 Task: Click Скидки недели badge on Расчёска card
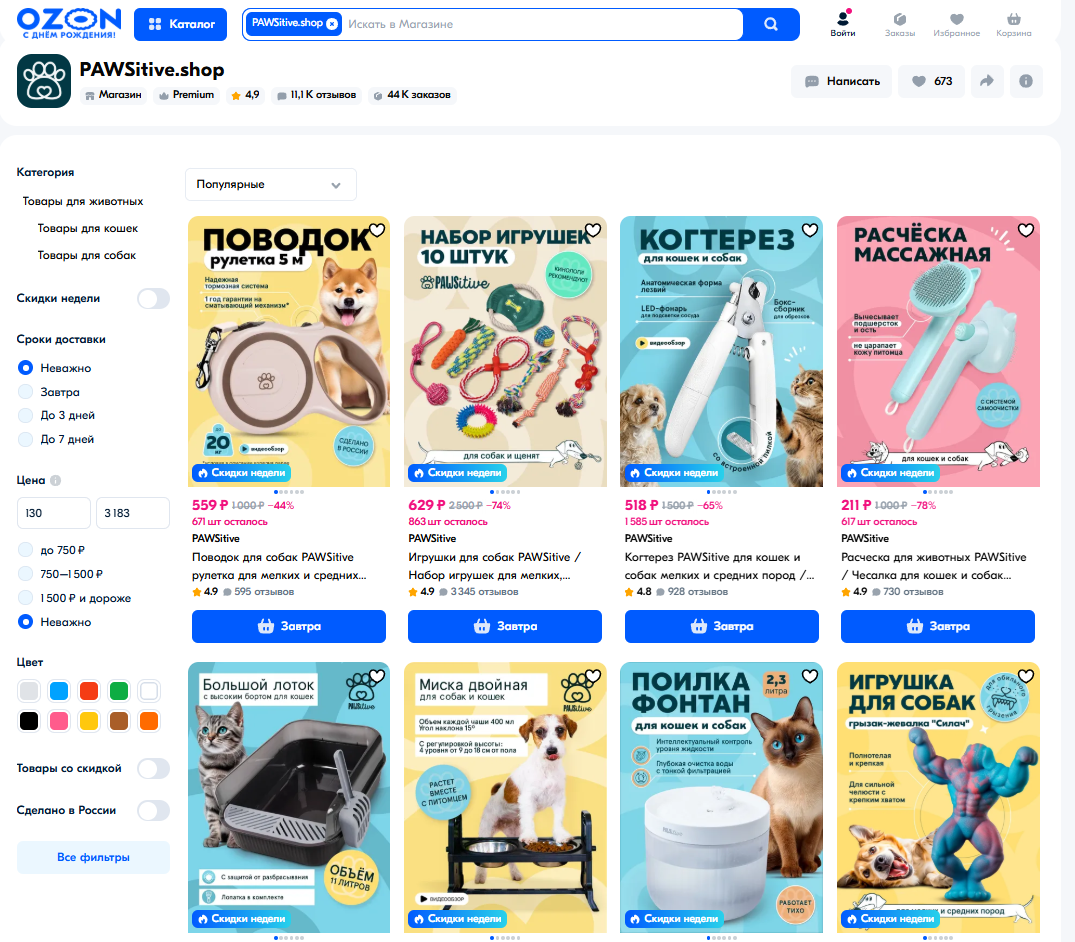(x=890, y=473)
